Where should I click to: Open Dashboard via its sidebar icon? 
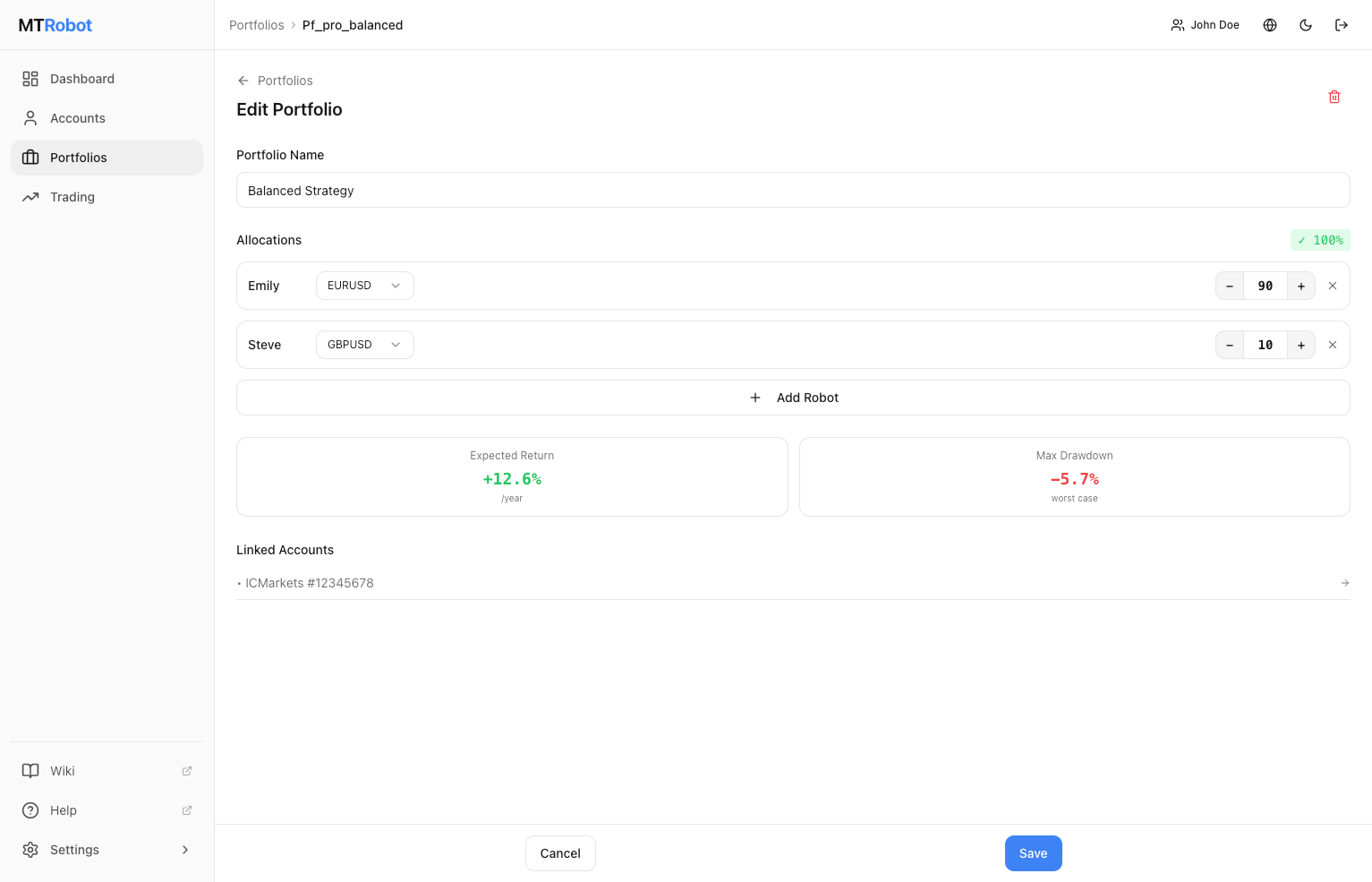(30, 78)
